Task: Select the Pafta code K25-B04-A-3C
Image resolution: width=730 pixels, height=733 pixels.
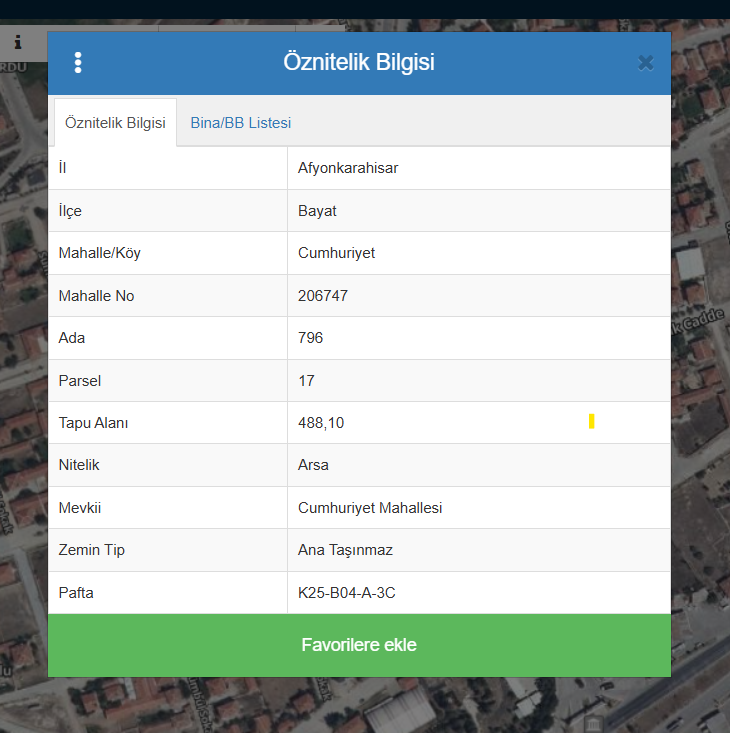Action: (347, 593)
